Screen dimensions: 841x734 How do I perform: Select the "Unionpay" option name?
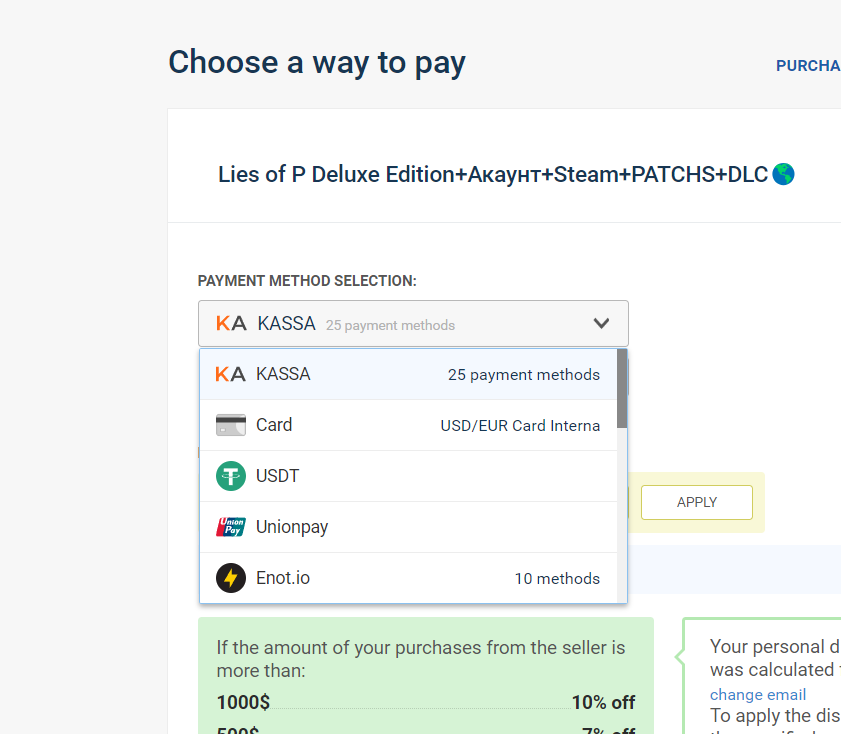click(292, 527)
